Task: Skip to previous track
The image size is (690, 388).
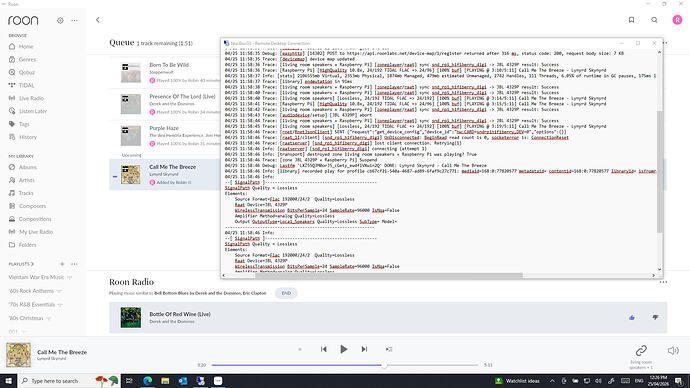Action: [x=323, y=349]
